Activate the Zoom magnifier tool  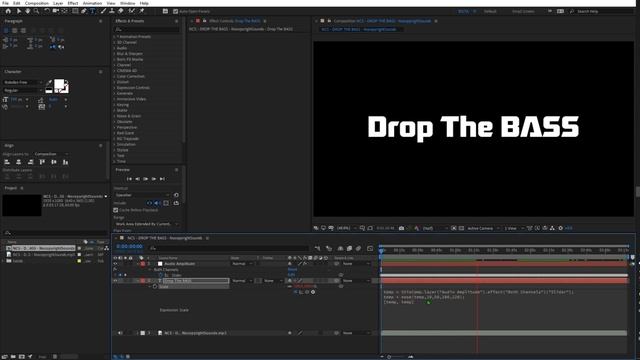tap(36, 11)
